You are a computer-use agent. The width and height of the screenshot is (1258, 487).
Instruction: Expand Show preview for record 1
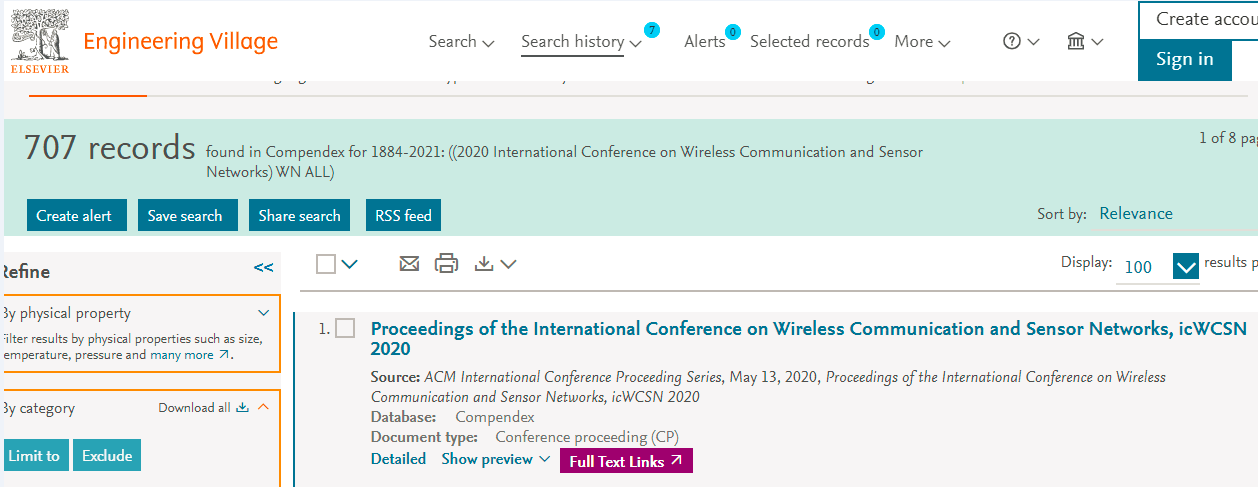[x=496, y=459]
